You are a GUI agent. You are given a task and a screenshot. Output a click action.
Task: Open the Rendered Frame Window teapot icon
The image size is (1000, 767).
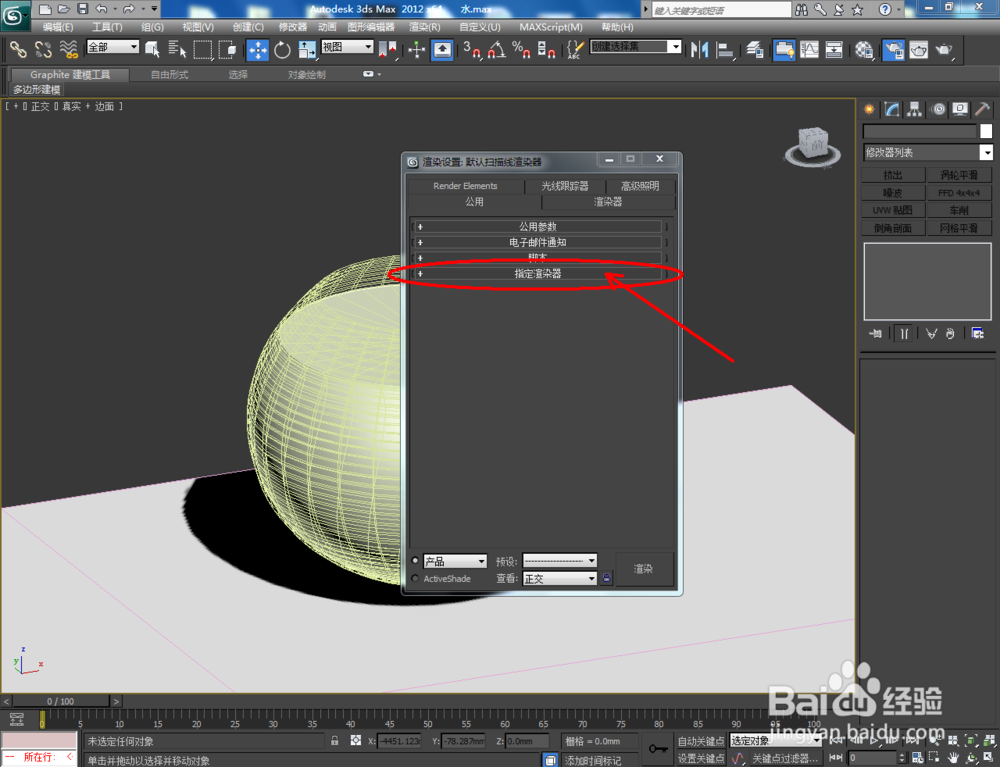918,49
